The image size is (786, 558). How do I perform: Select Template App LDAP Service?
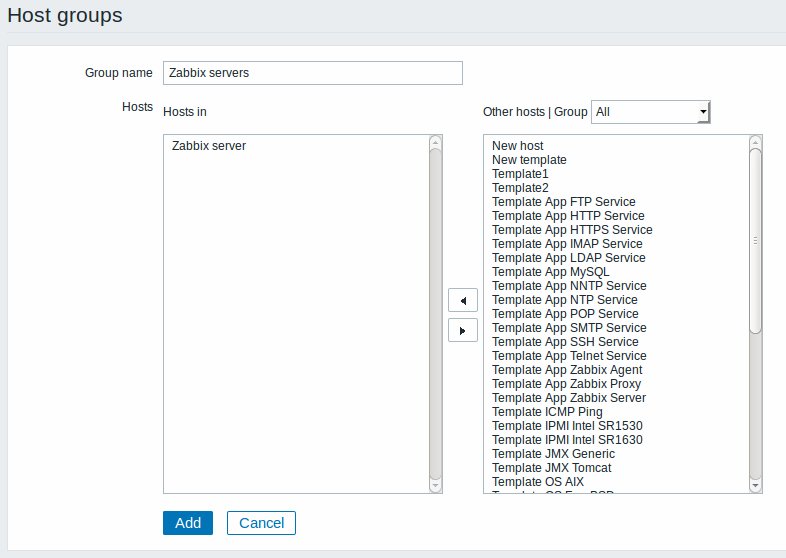569,258
